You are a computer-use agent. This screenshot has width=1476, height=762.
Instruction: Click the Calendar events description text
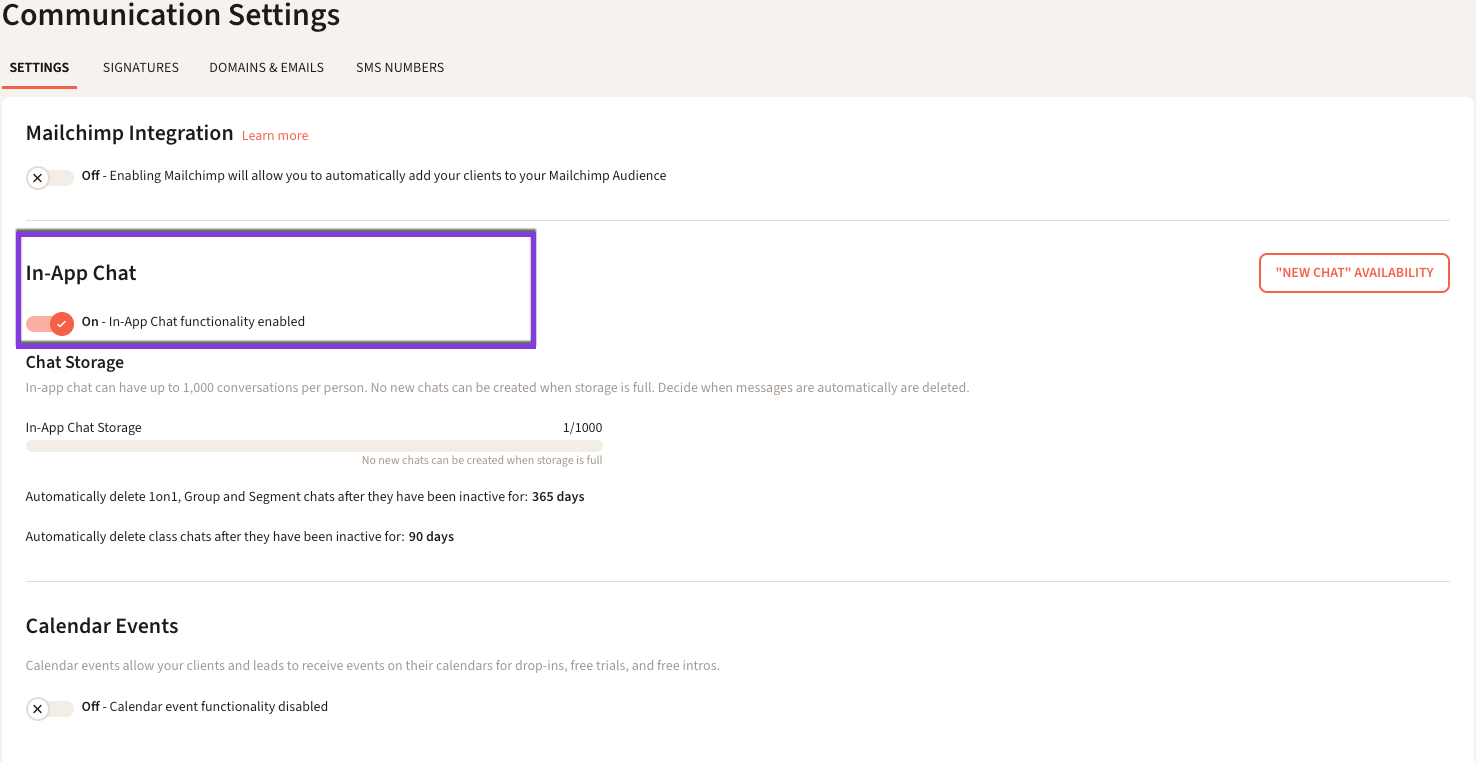point(372,666)
